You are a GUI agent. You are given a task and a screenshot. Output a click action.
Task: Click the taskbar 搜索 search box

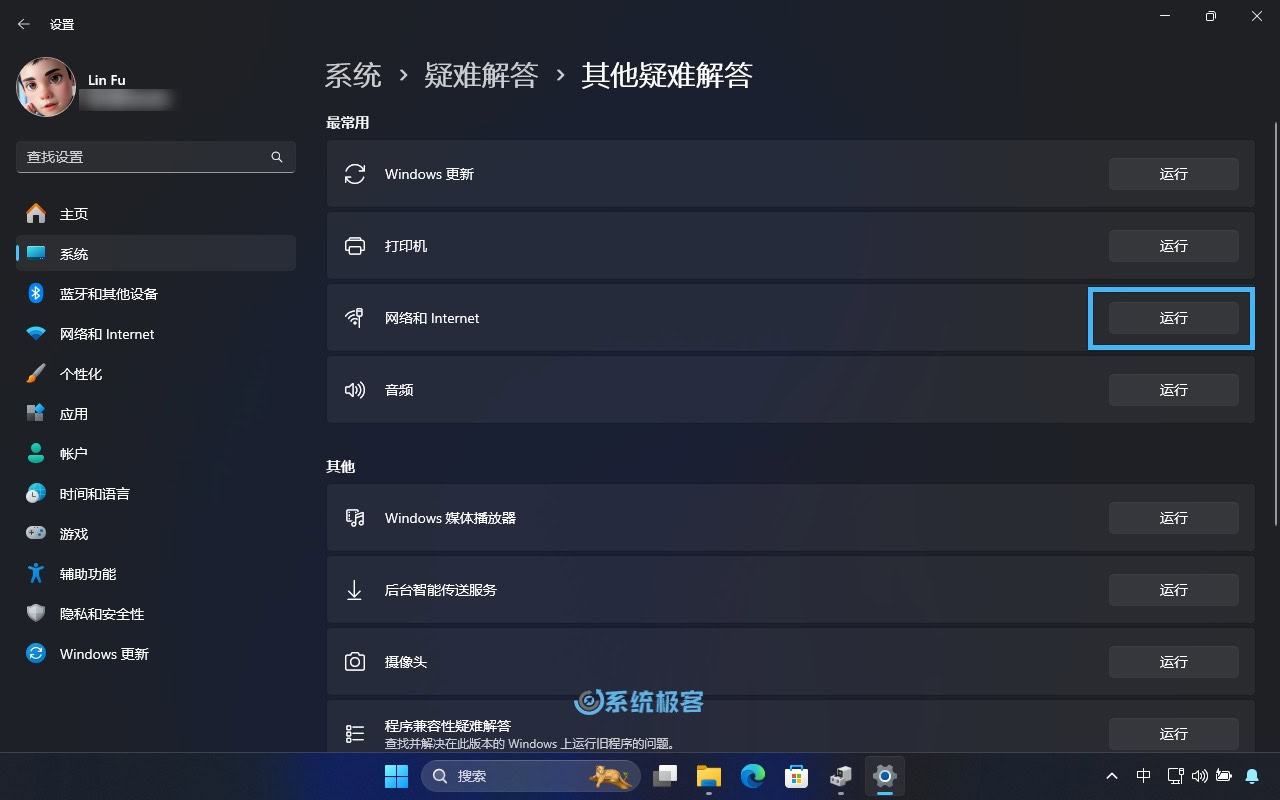[x=531, y=776]
